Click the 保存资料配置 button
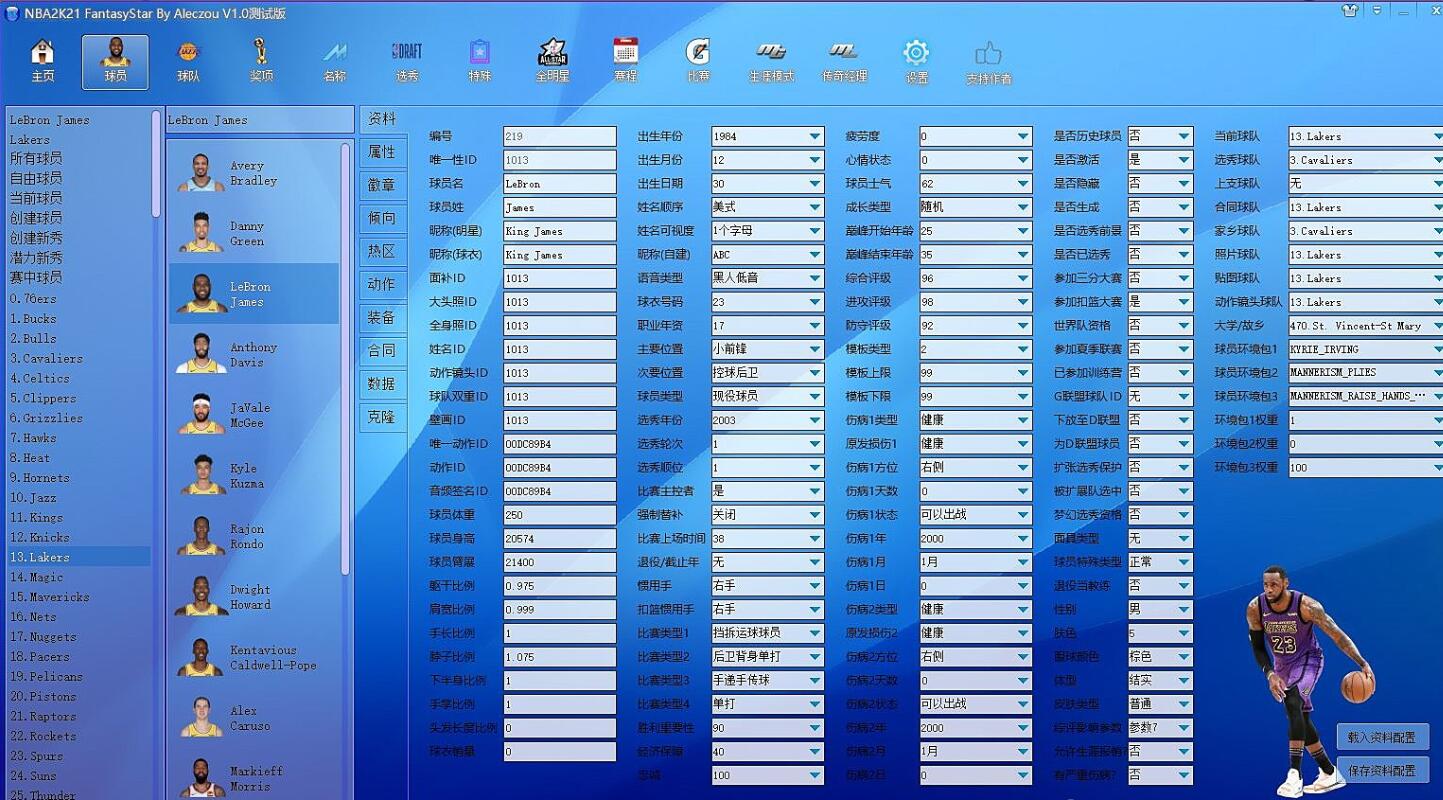This screenshot has height=800, width=1443. click(x=1382, y=770)
